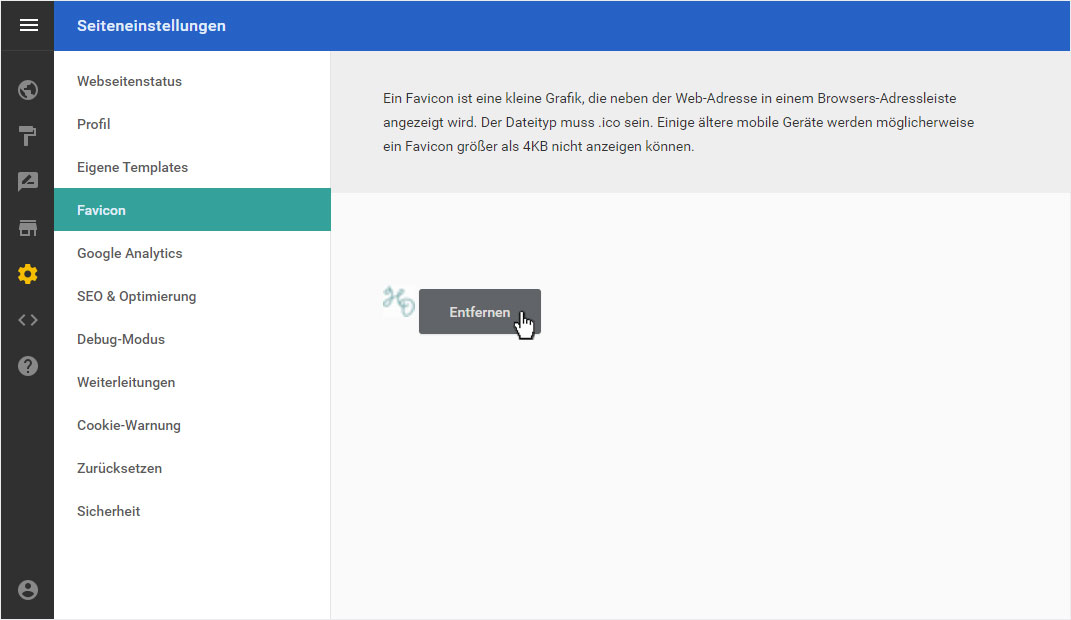
Task: Open Sicherheit settings
Action: (x=192, y=511)
